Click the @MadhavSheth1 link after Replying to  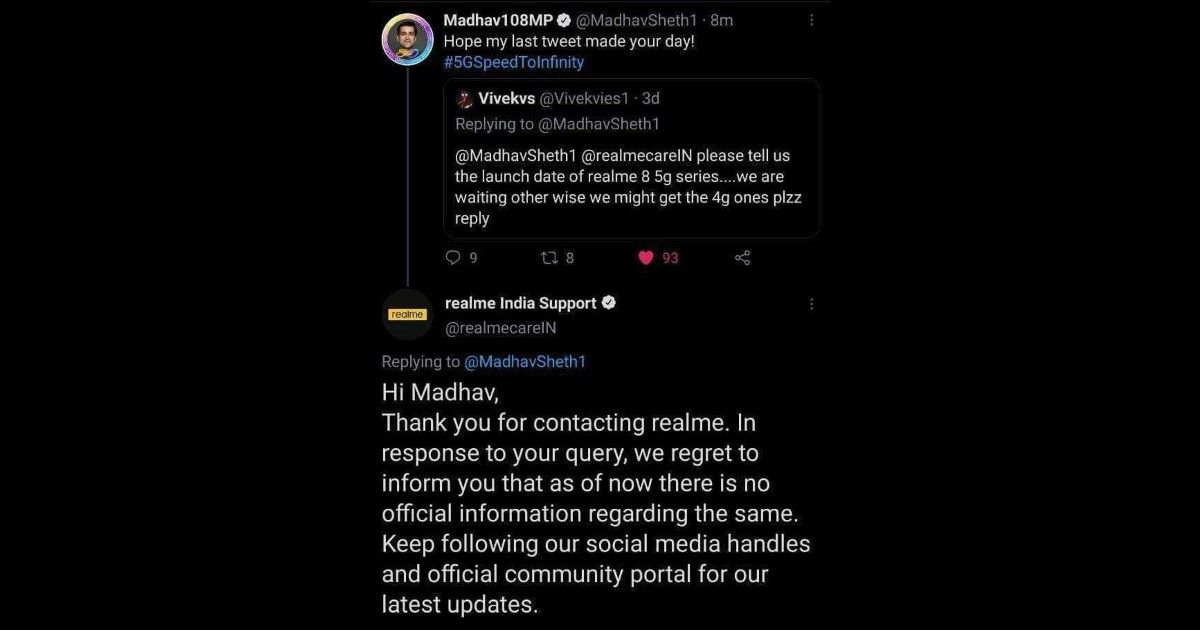point(525,362)
